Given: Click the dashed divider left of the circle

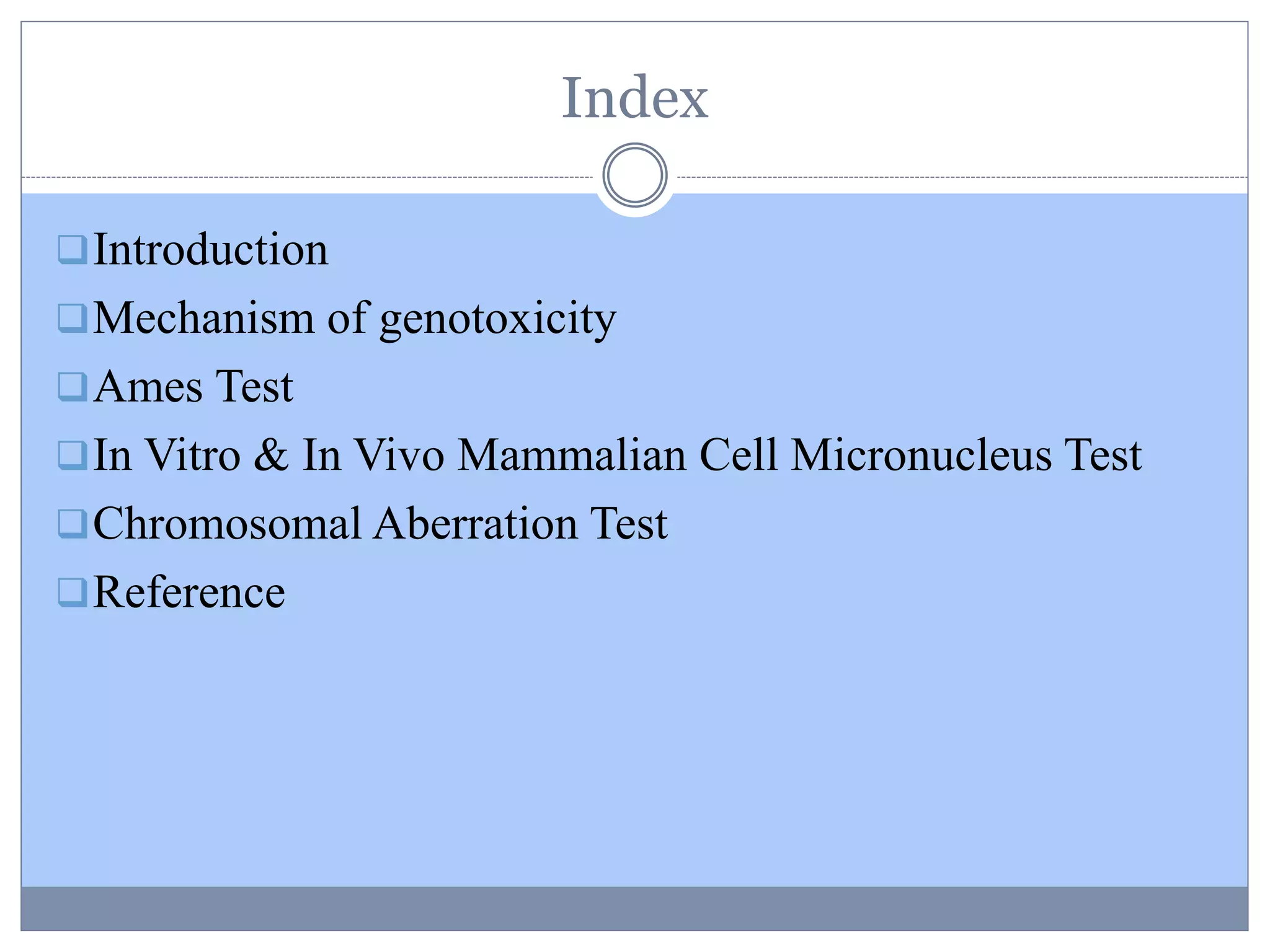Looking at the screenshot, I should tap(310, 177).
